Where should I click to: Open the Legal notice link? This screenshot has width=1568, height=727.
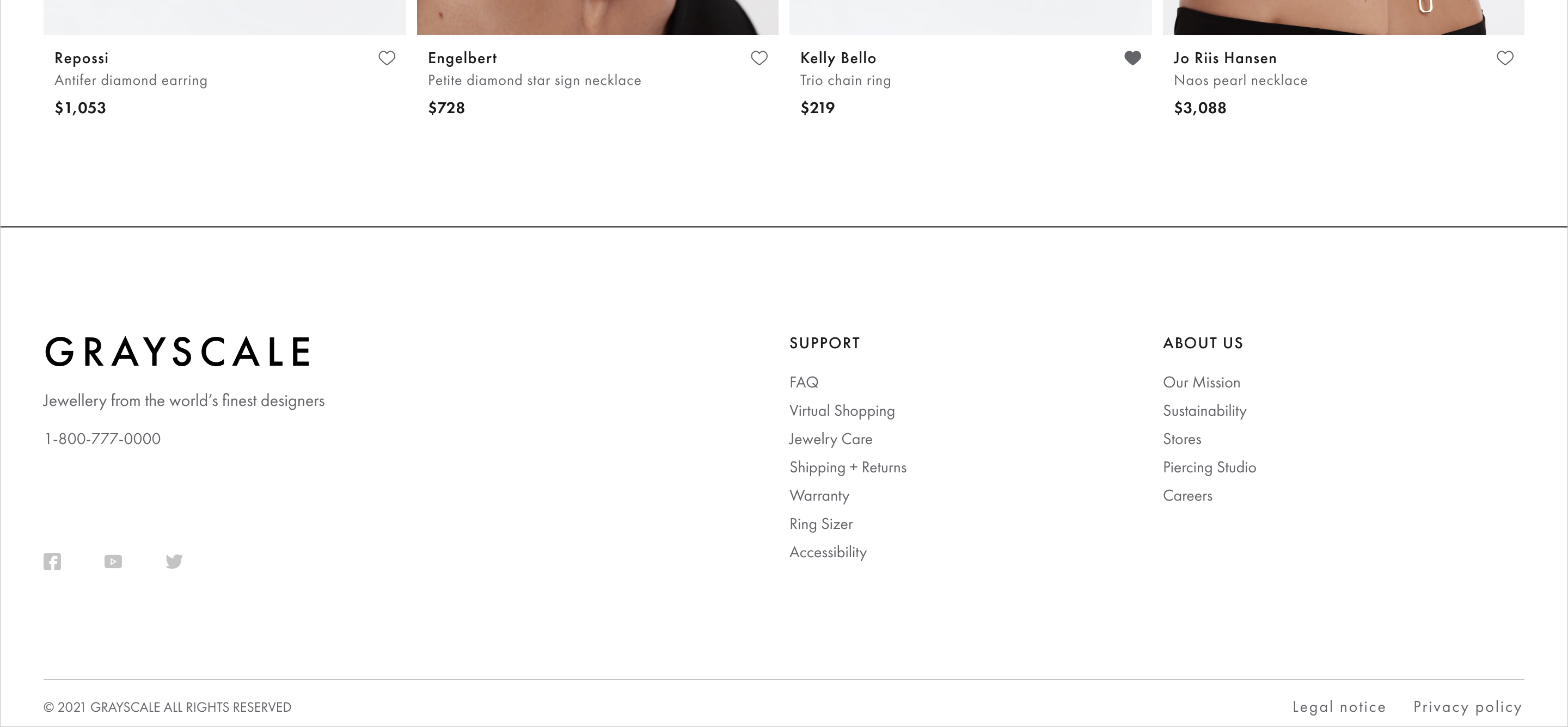pyautogui.click(x=1339, y=706)
